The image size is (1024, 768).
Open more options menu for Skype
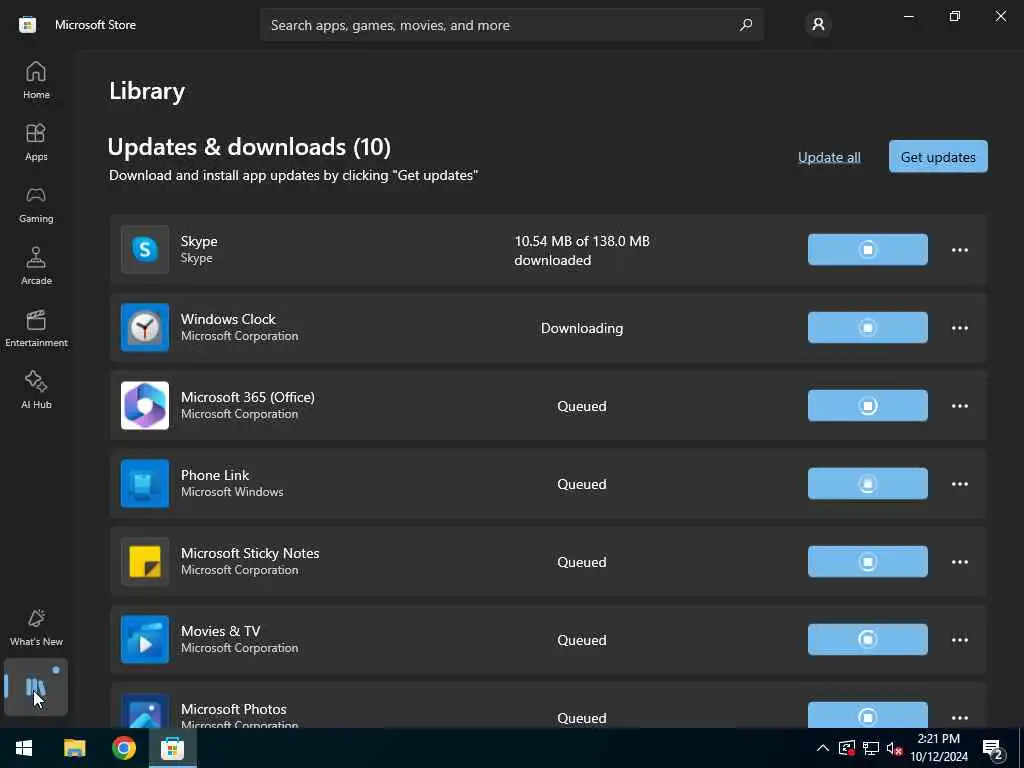coord(959,249)
